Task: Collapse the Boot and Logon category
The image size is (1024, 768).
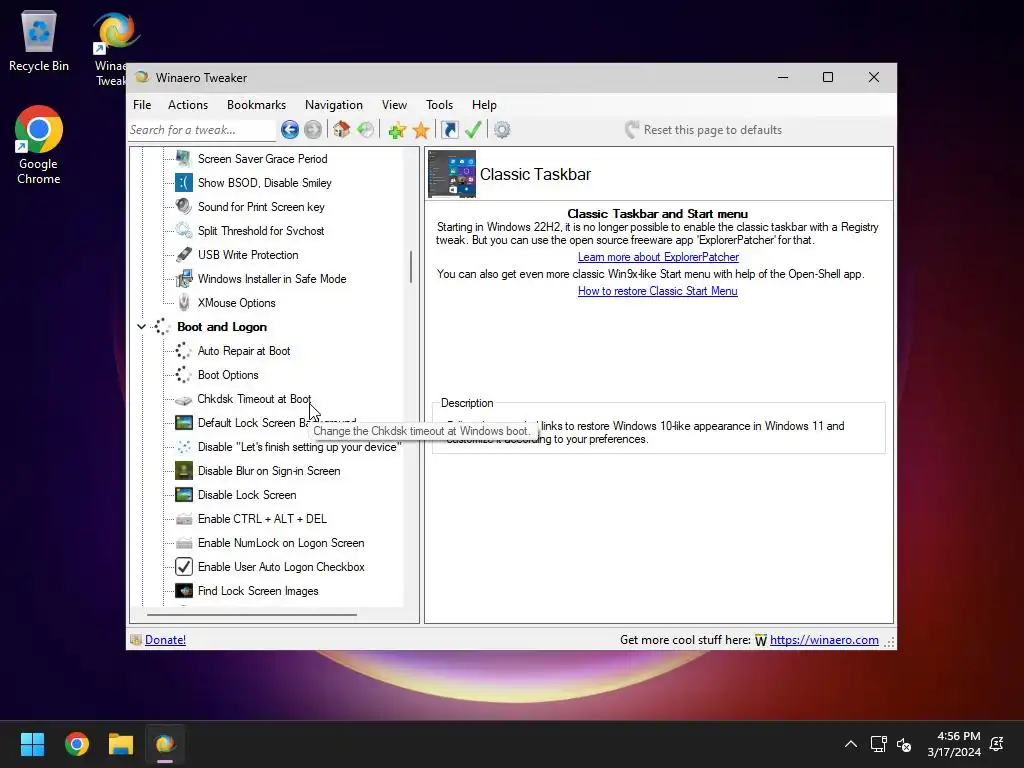Action: 141,327
